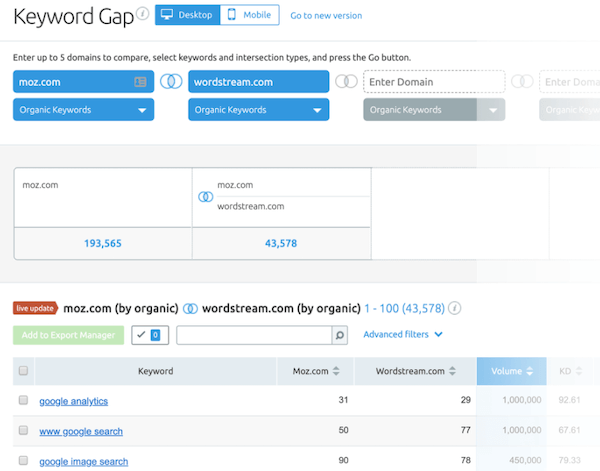The width and height of the screenshot is (600, 471).
Task: Click the magnifier search icon in filter box
Action: 339,336
